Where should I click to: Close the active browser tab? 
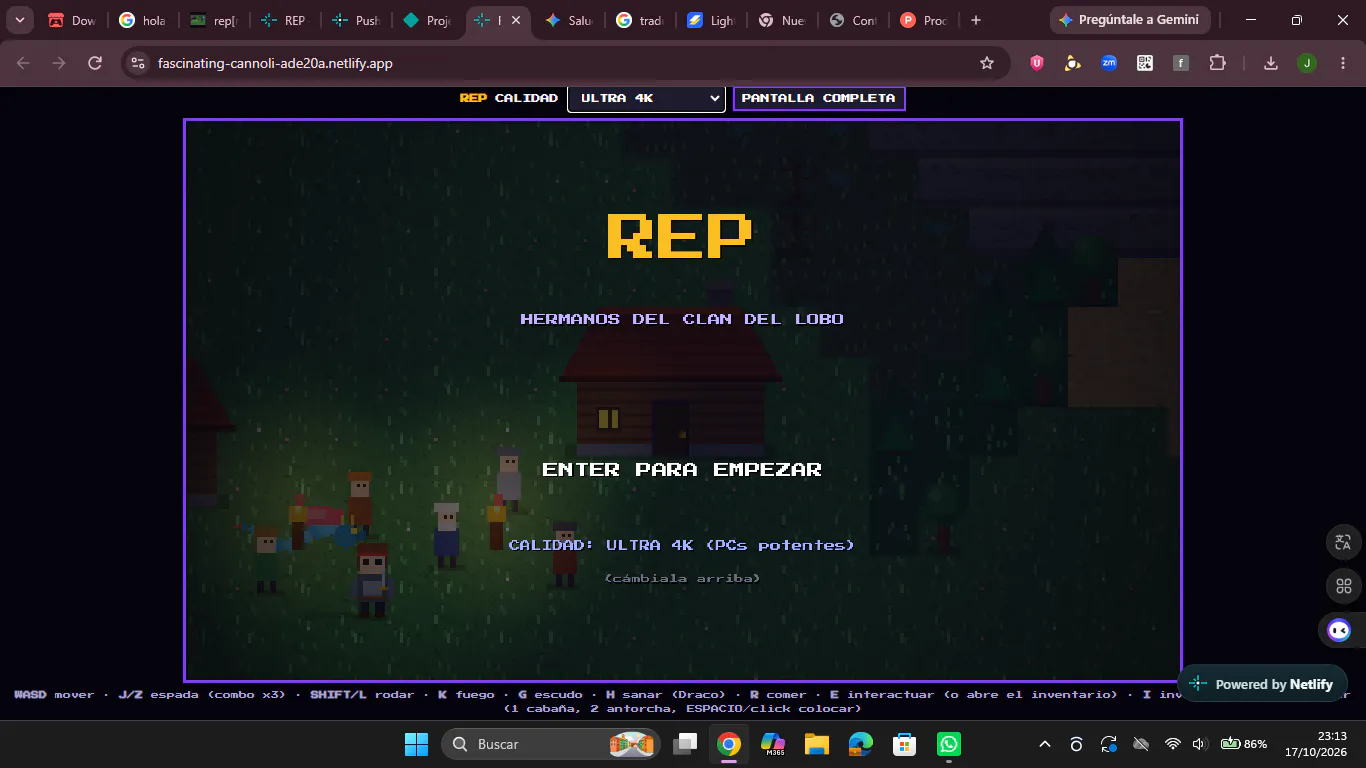pyautogui.click(x=516, y=20)
